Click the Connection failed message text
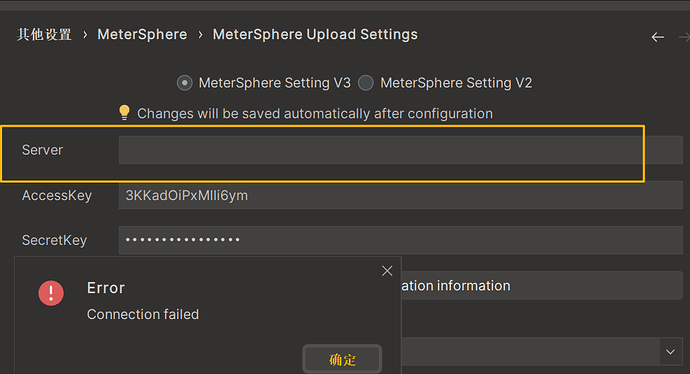 click(x=143, y=314)
